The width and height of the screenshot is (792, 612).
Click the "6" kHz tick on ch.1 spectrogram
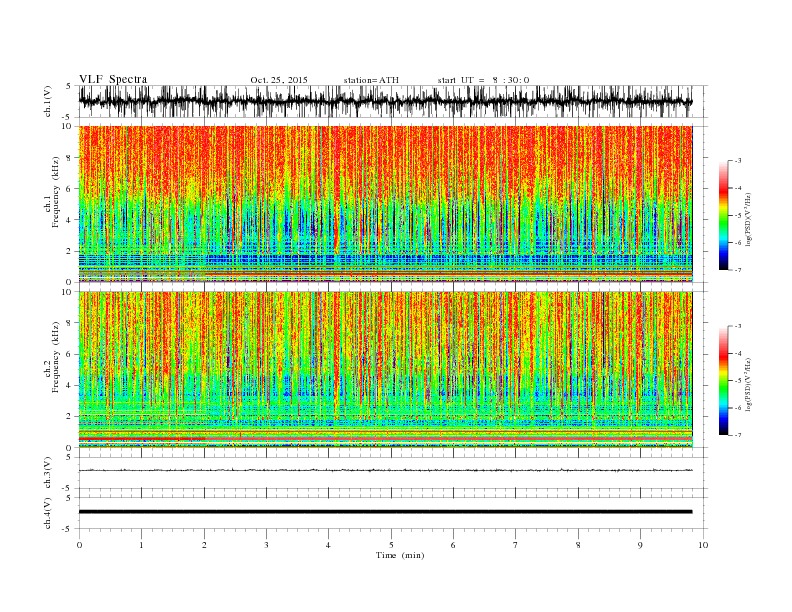(69, 189)
